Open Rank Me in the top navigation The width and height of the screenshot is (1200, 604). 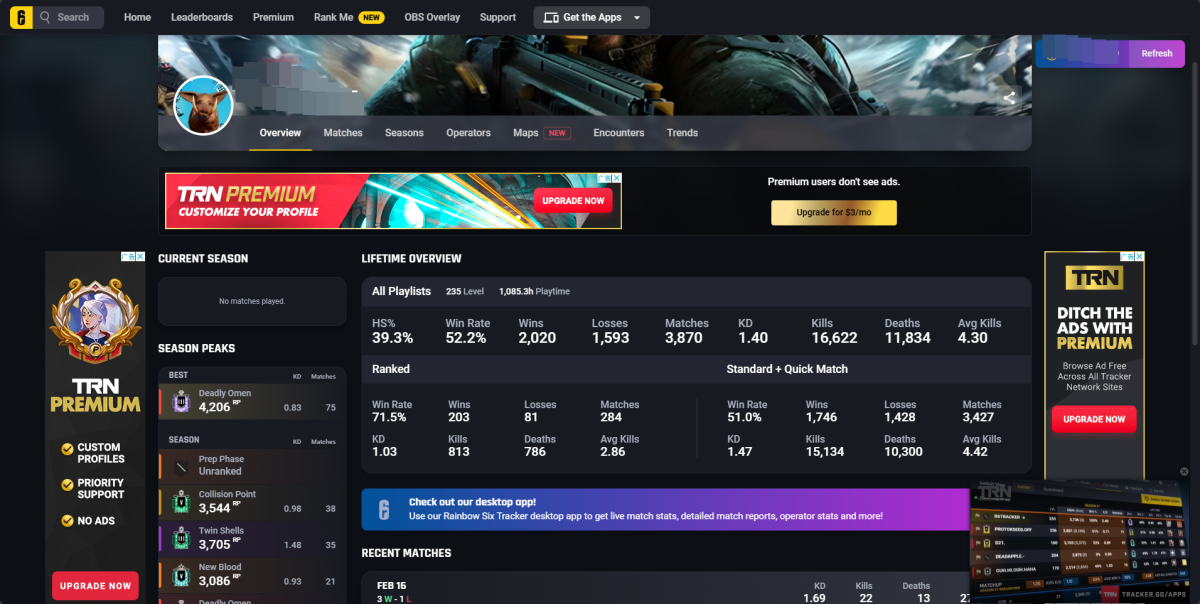tap(348, 17)
